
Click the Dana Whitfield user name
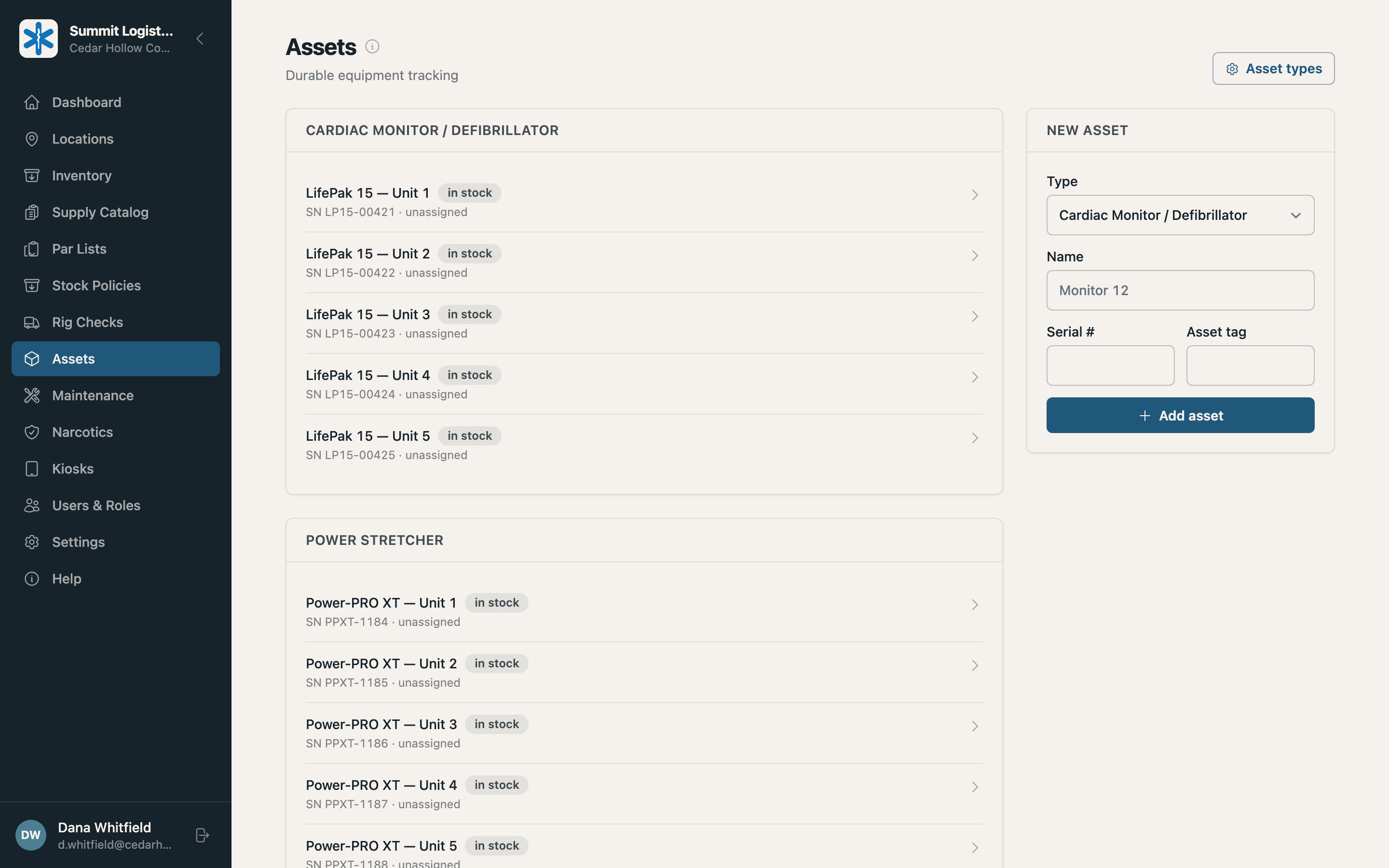105,827
